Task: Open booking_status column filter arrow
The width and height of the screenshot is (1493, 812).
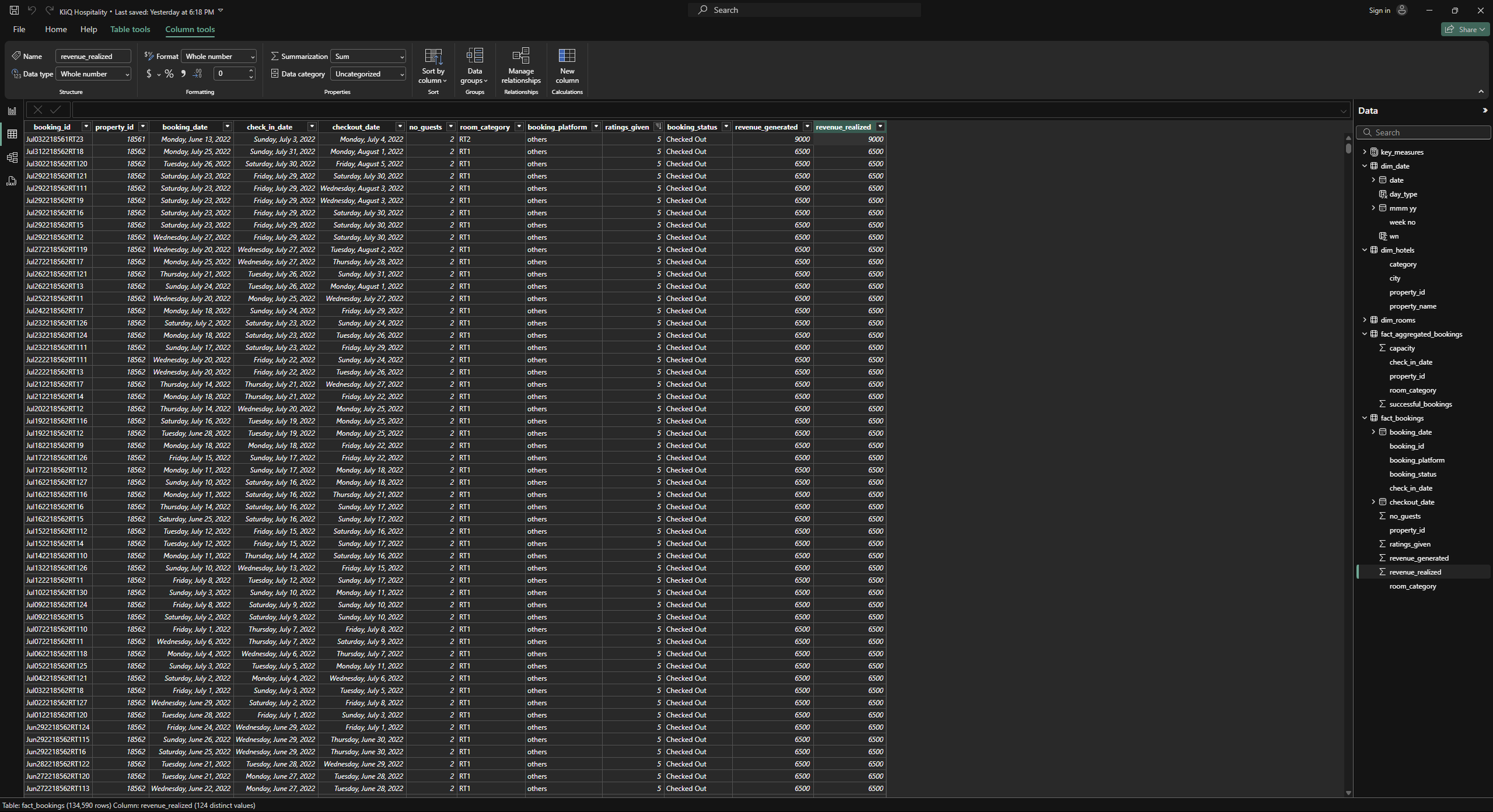Action: pyautogui.click(x=726, y=127)
